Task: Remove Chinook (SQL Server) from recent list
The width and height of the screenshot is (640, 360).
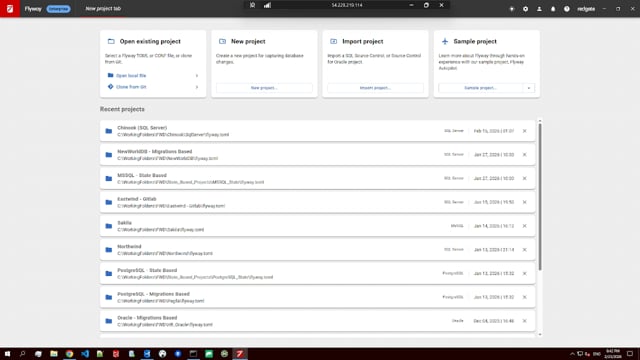Action: [524, 131]
